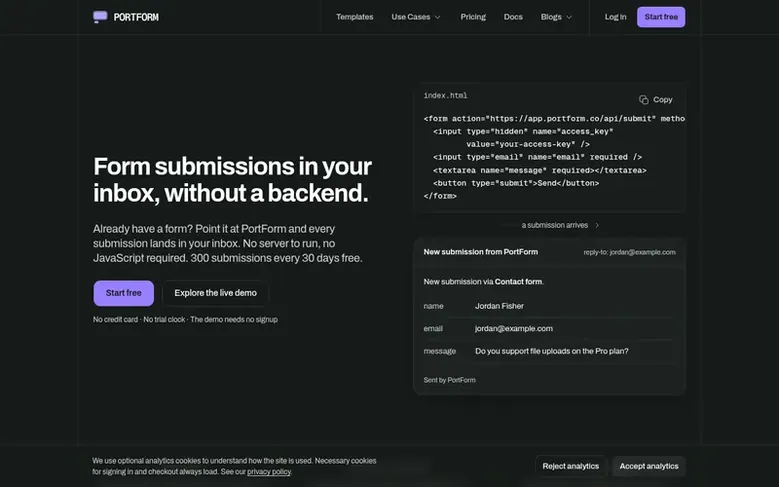Viewport: 779px width, 487px height.
Task: Click the closing </form> tag
Action: click(x=440, y=196)
